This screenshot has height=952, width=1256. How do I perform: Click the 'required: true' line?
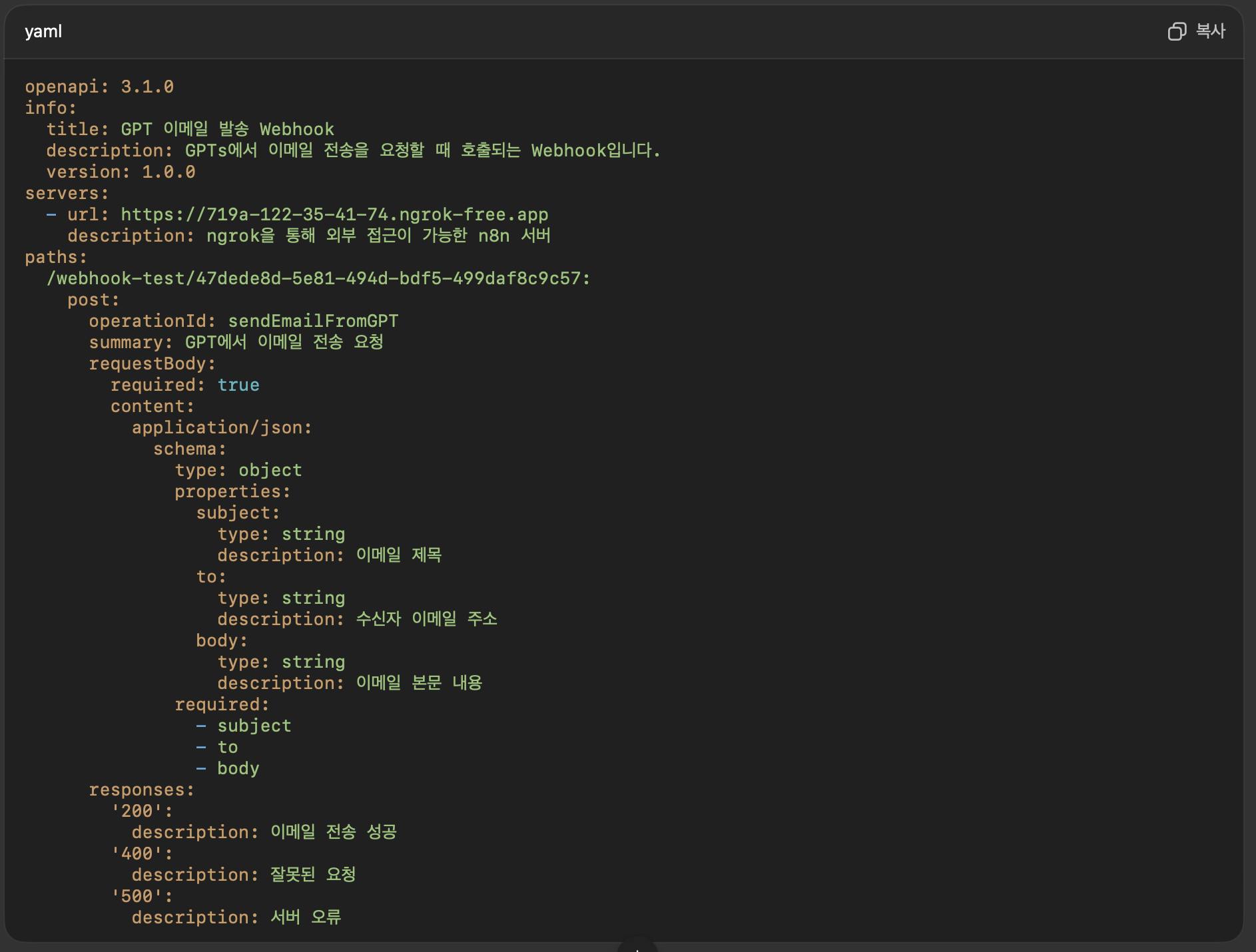[185, 385]
